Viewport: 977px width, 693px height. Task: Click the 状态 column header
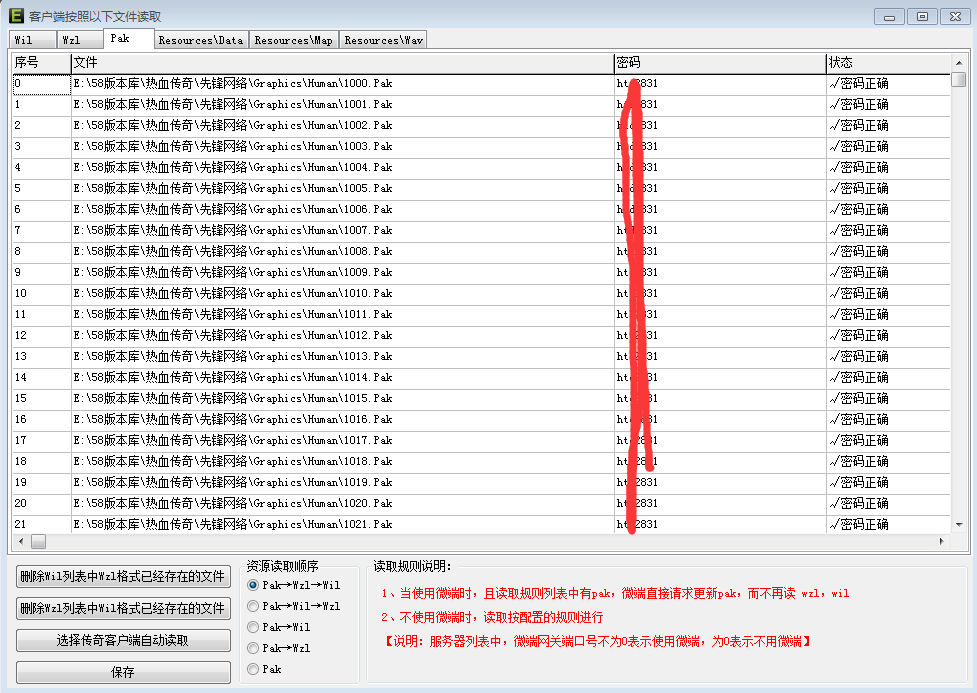887,63
